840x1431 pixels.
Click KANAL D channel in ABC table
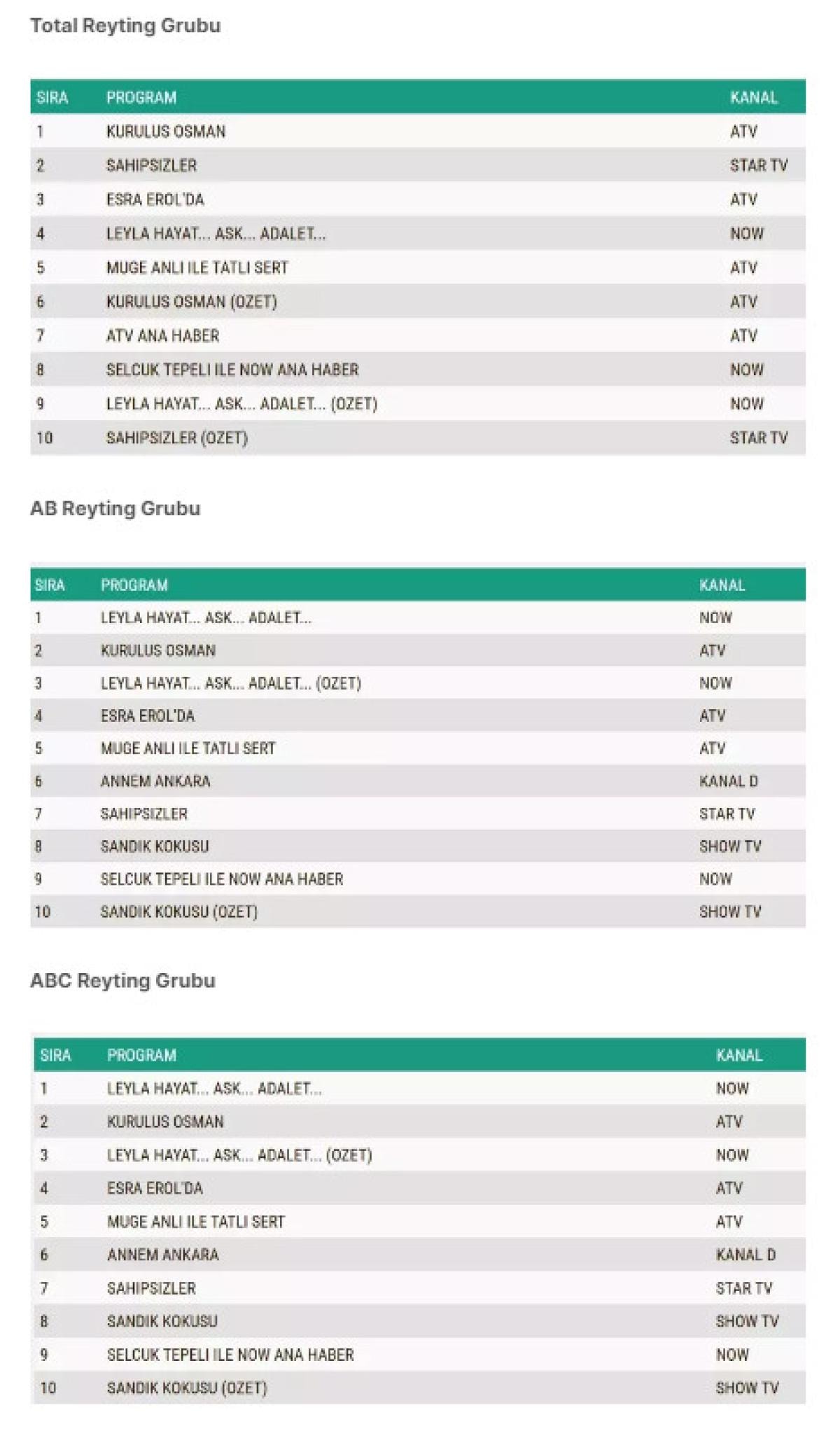745,1255
